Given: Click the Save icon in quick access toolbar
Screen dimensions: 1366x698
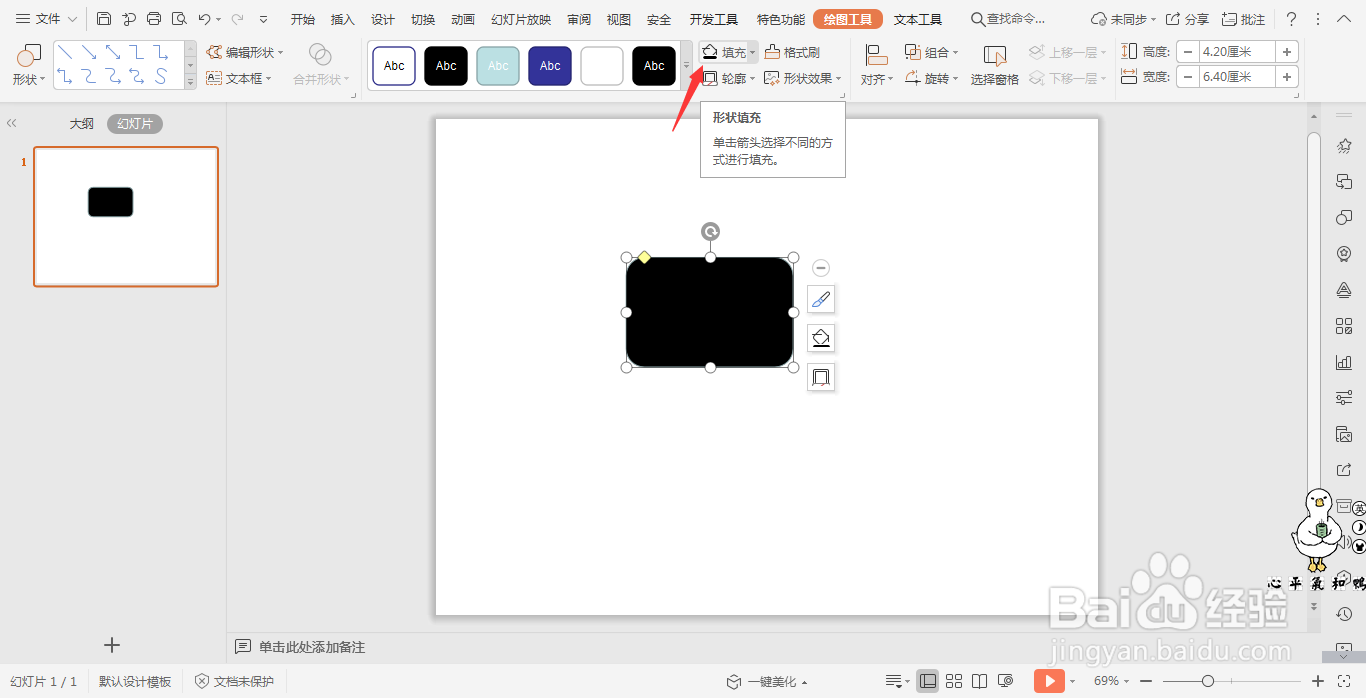Looking at the screenshot, I should click(104, 19).
